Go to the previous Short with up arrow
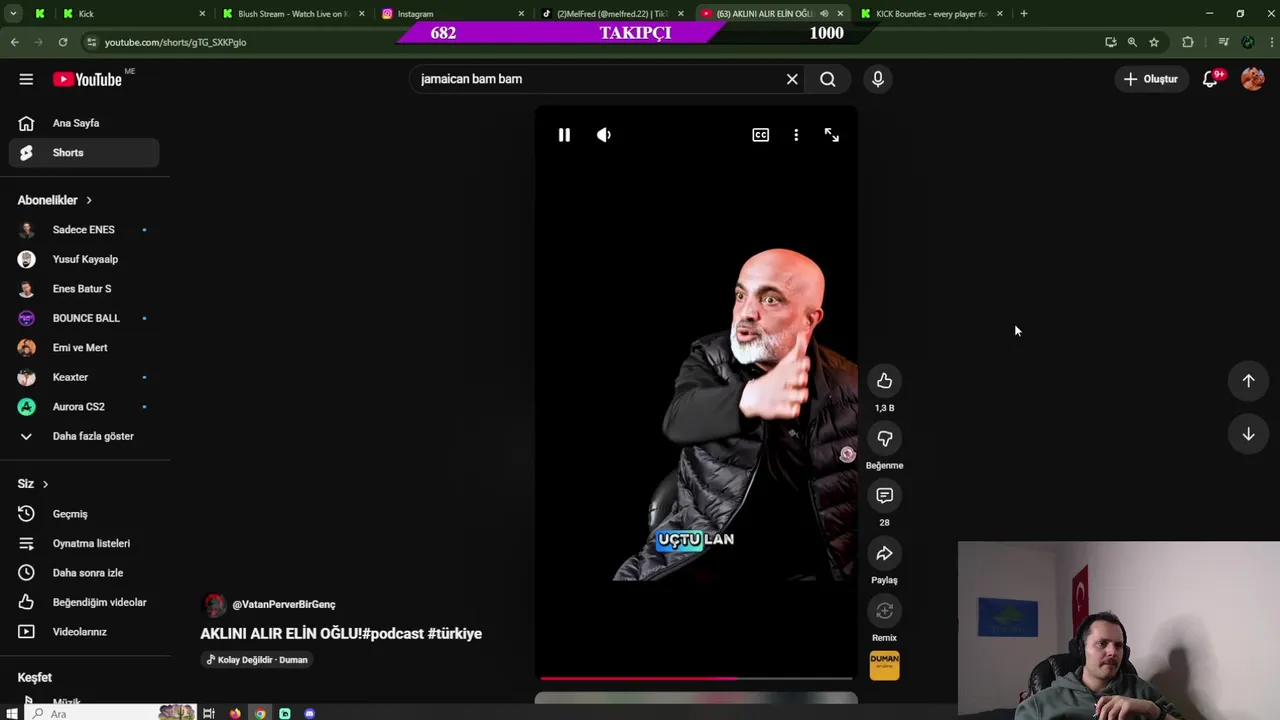1280x720 pixels. point(1248,381)
